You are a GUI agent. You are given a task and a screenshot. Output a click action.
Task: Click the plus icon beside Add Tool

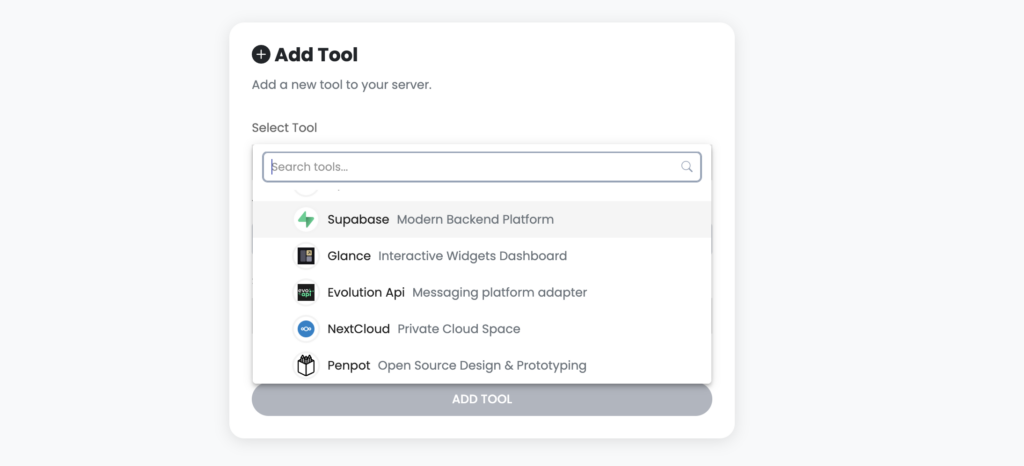261,54
